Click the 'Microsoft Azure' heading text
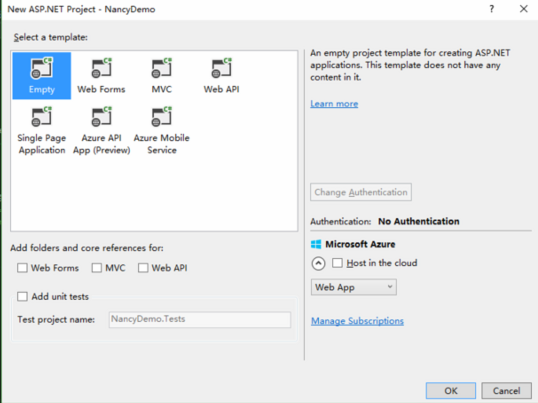The width and height of the screenshot is (538, 403). 360,244
